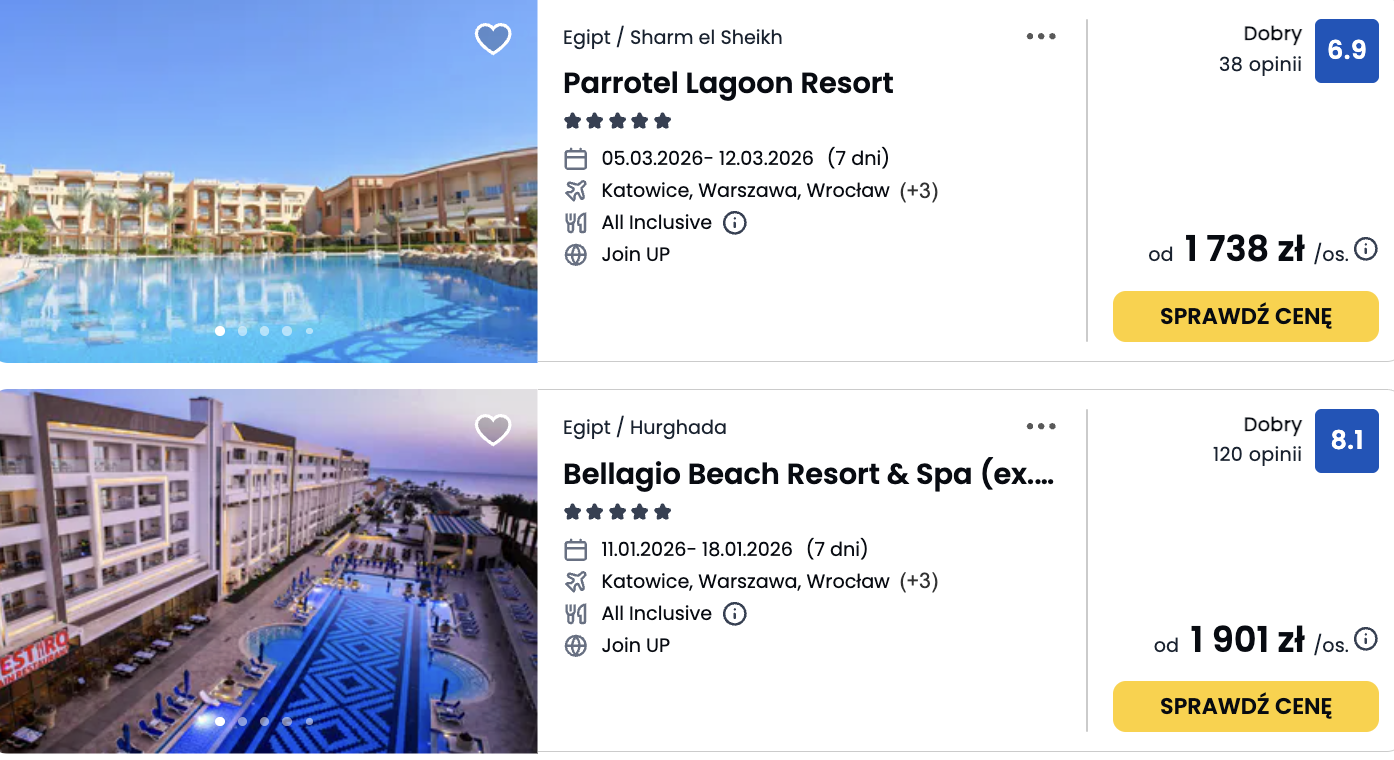Click the heart icon on Bellagio Beach Resort photo
The height and width of the screenshot is (760, 1394).
point(493,430)
